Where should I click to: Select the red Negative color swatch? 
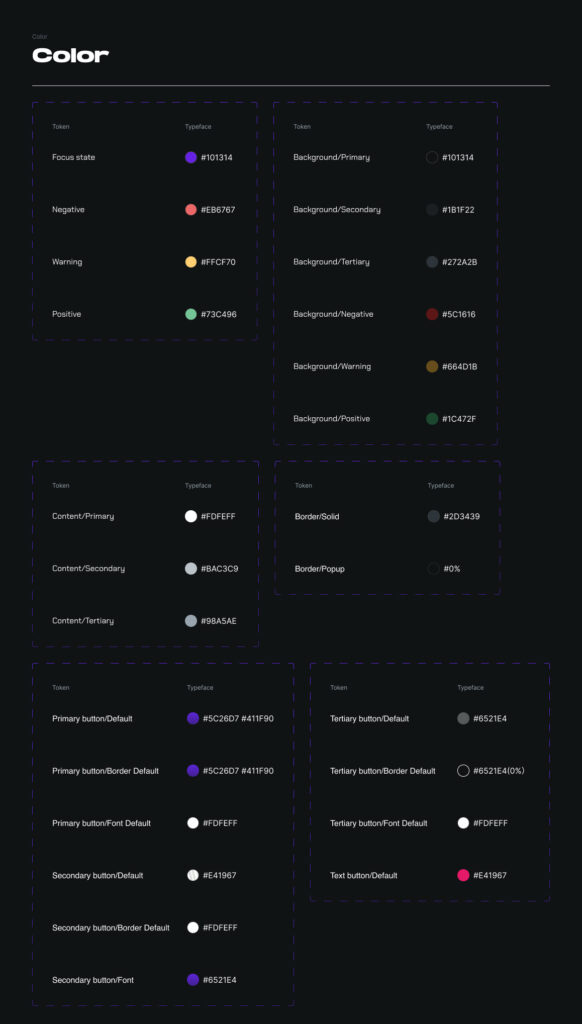(191, 210)
